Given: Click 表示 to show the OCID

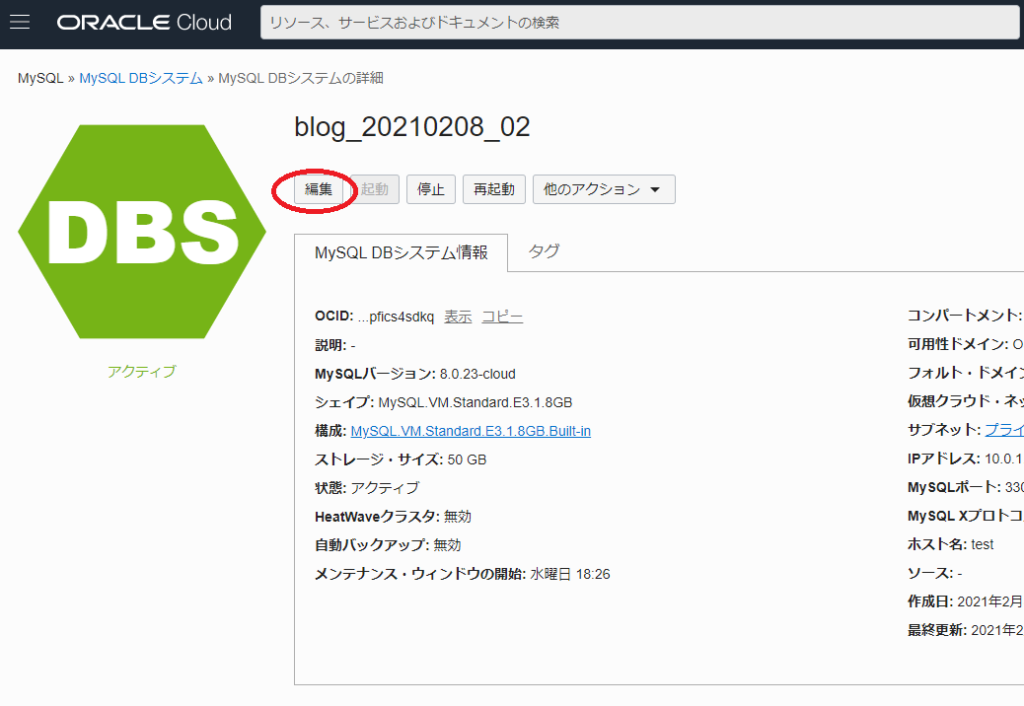Looking at the screenshot, I should (x=458, y=317).
